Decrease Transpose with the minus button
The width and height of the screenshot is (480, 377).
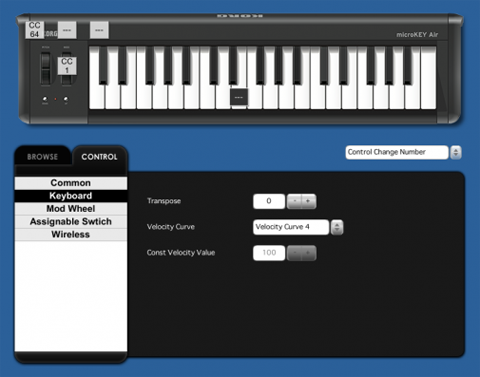[294, 201]
